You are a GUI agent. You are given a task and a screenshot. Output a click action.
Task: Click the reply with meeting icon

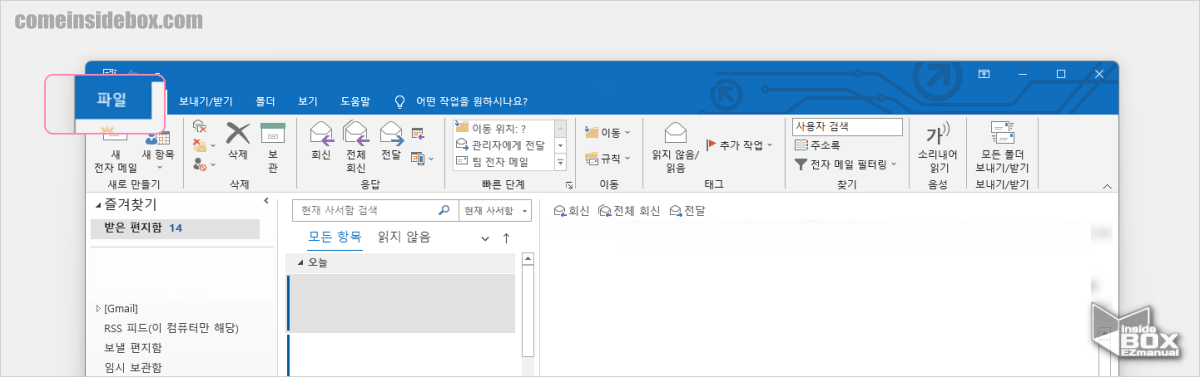[418, 133]
